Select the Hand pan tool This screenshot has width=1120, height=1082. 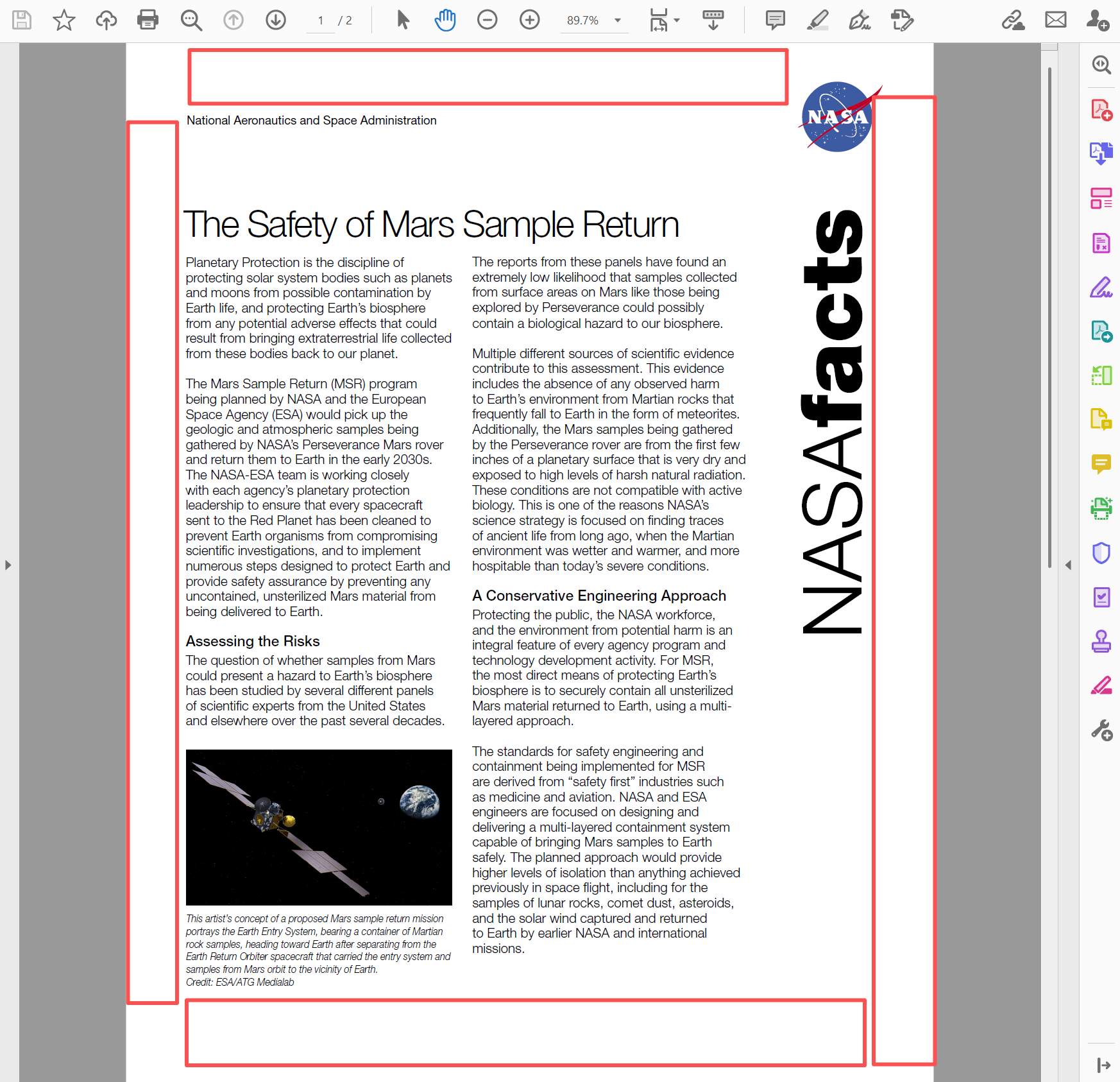click(445, 20)
